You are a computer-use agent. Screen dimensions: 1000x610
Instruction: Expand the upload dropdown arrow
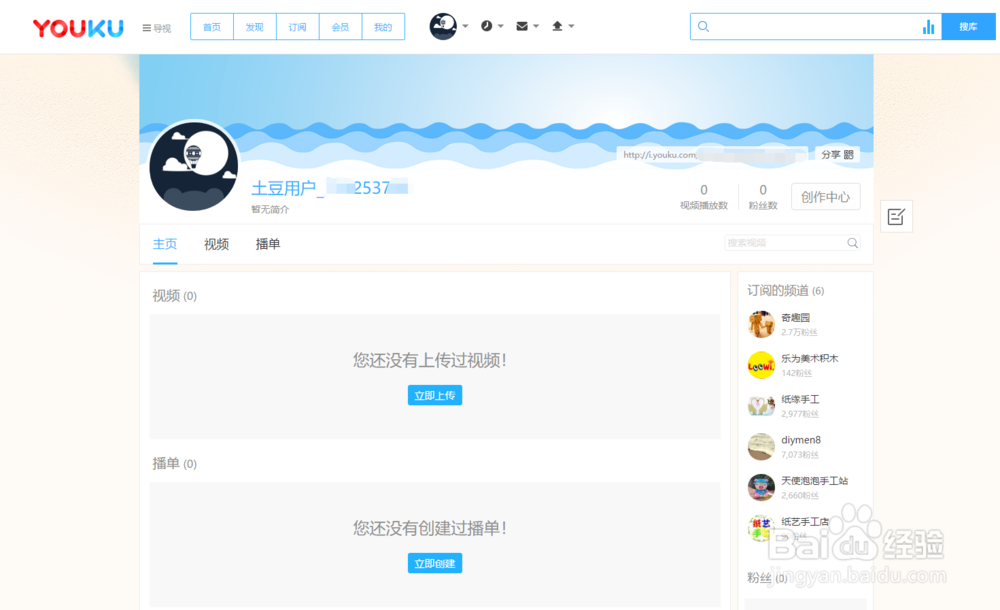571,26
